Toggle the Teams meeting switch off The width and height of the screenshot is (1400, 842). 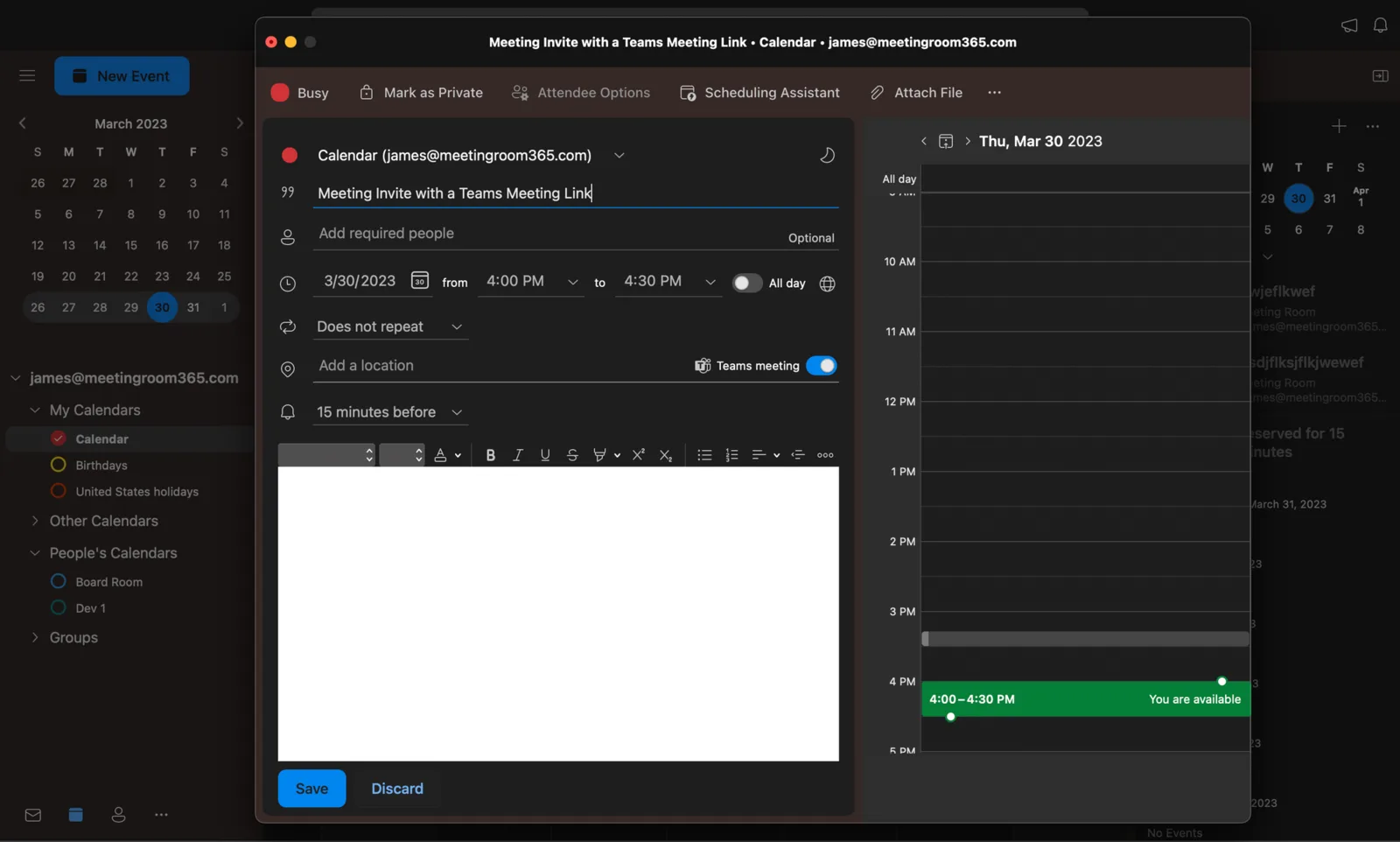point(821,366)
